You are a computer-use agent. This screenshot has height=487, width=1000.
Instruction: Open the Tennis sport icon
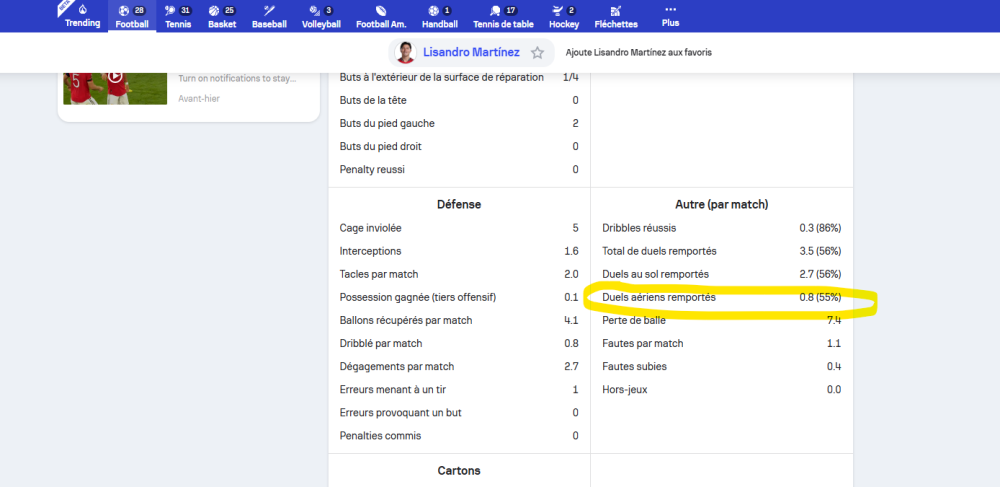tap(177, 16)
